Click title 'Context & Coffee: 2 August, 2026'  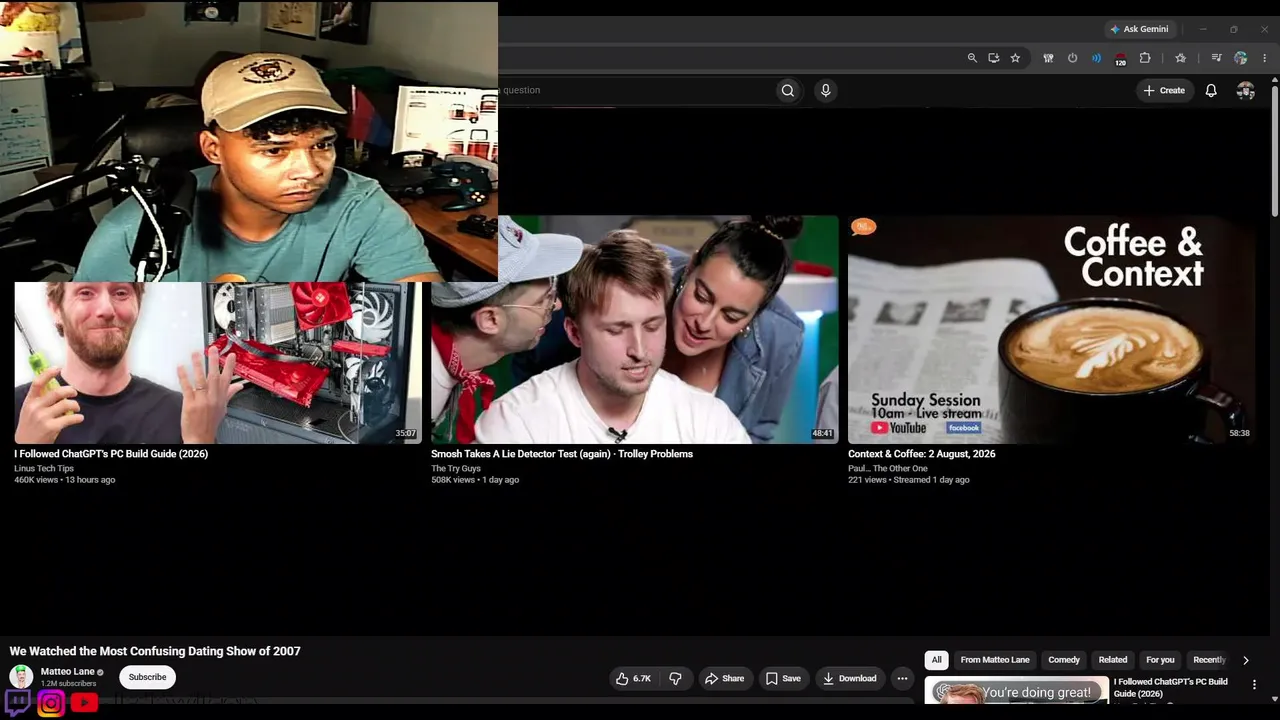922,454
